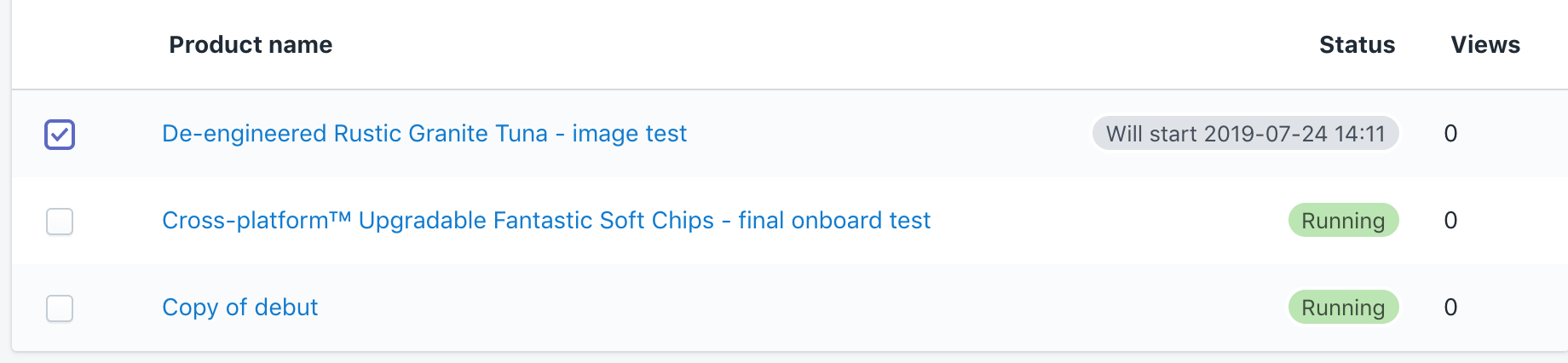Viewport: 1568px width, 363px height.
Task: Click the Status column header
Action: (1357, 45)
